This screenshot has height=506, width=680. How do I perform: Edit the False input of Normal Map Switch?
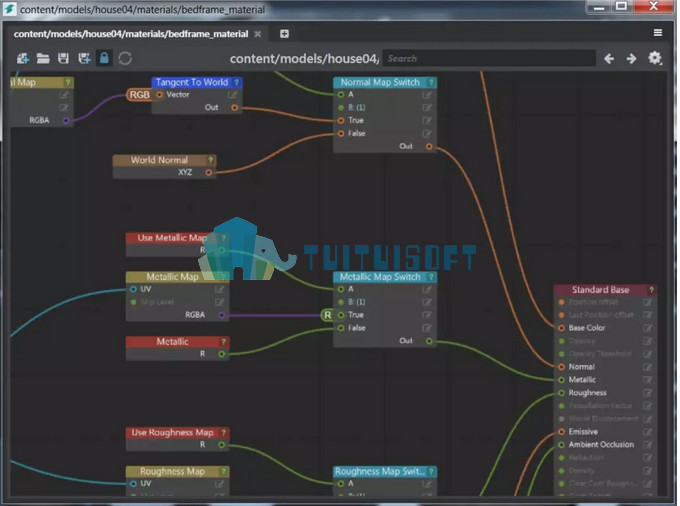click(x=427, y=134)
